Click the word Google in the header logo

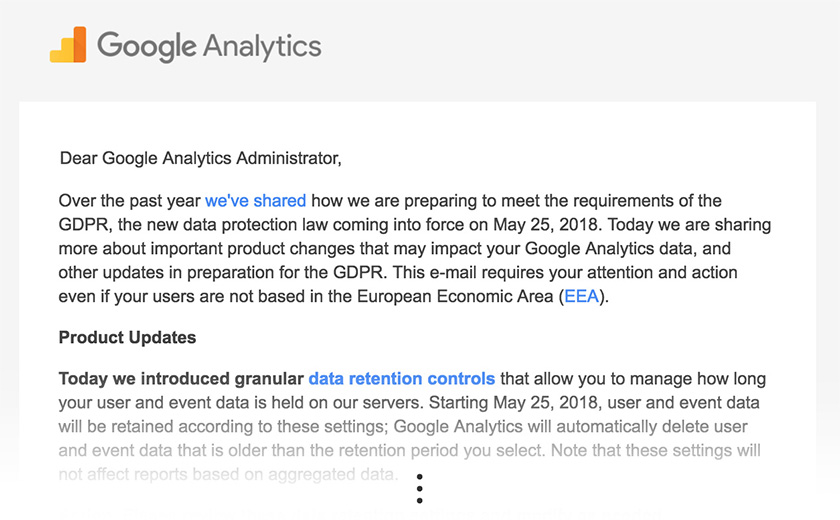(x=147, y=46)
